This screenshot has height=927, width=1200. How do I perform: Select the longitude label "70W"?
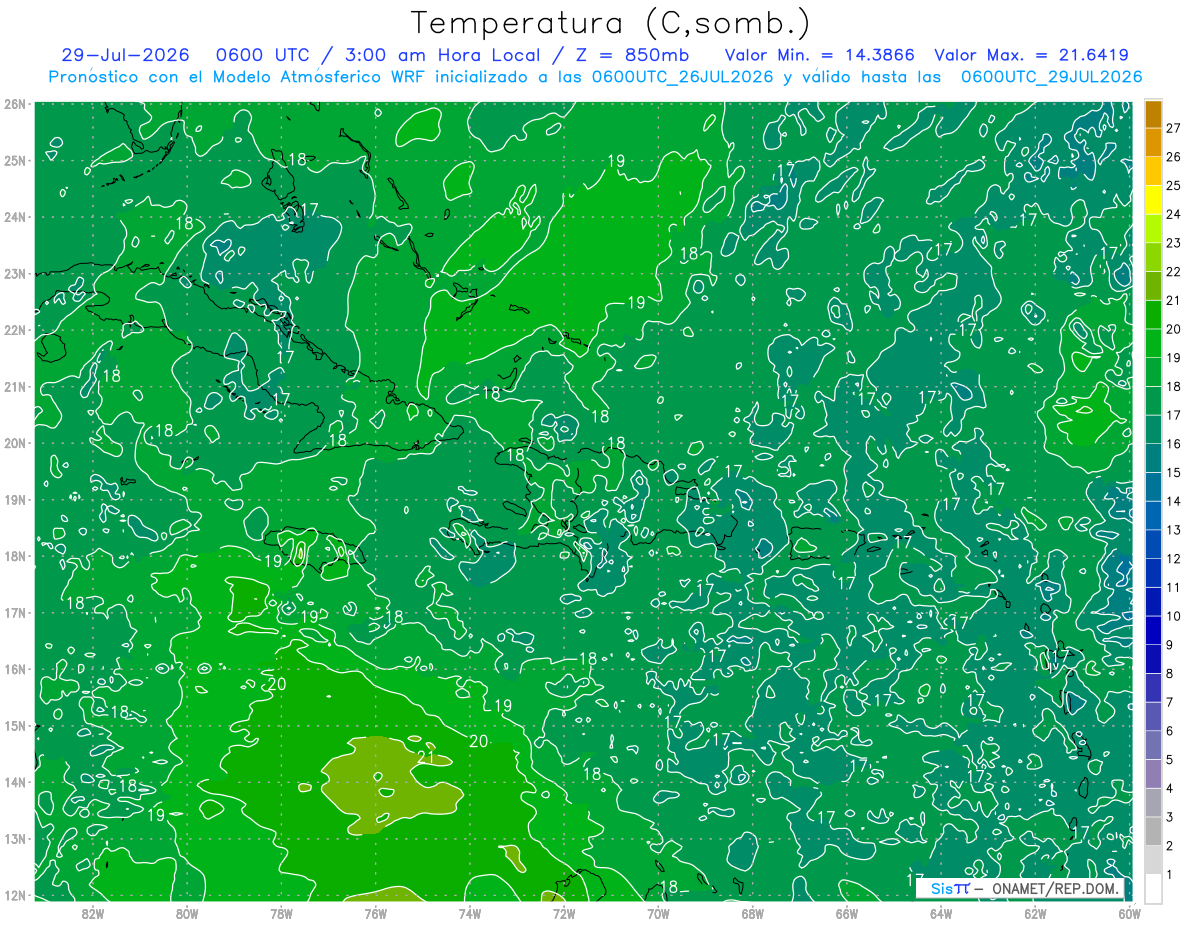coord(658,913)
